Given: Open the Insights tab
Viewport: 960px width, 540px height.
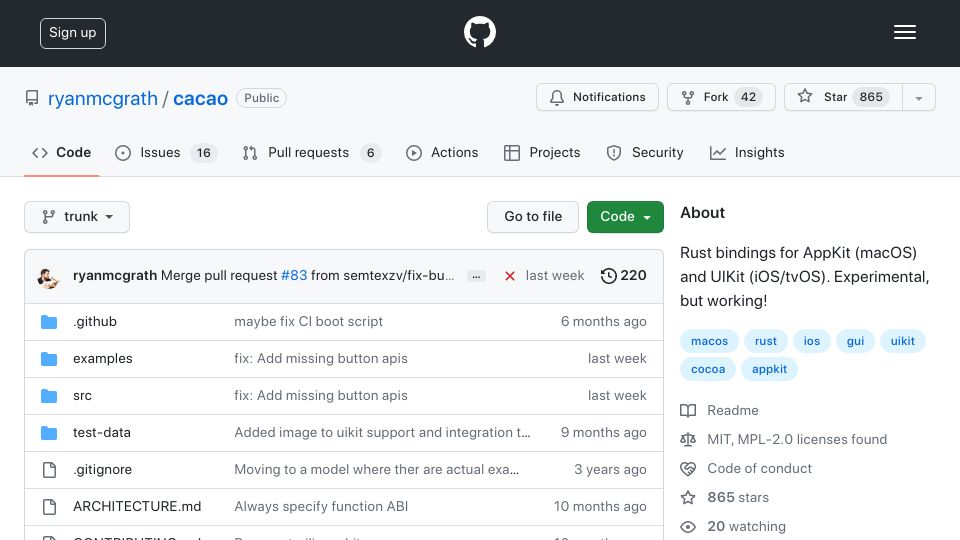Looking at the screenshot, I should (747, 152).
